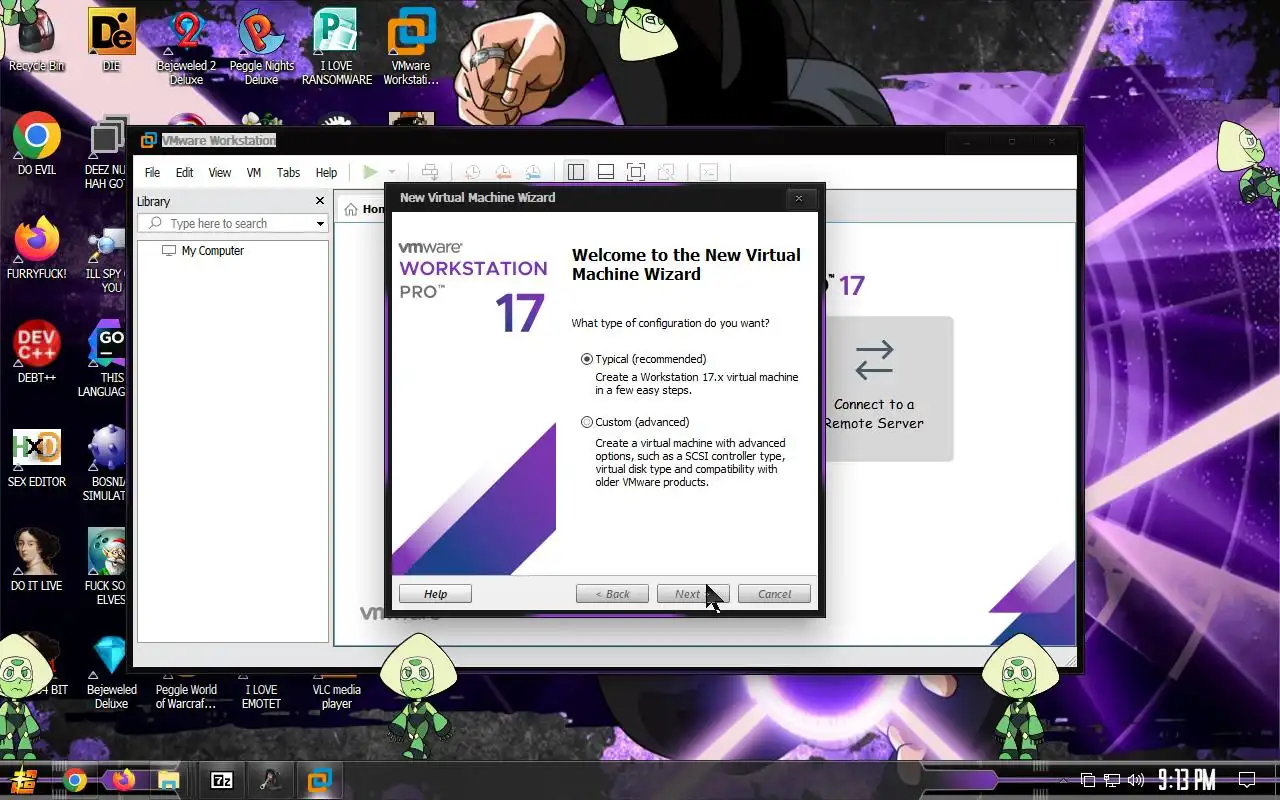Click Revert to Snapshot toolbar icon
The width and height of the screenshot is (1280, 800).
click(x=503, y=172)
